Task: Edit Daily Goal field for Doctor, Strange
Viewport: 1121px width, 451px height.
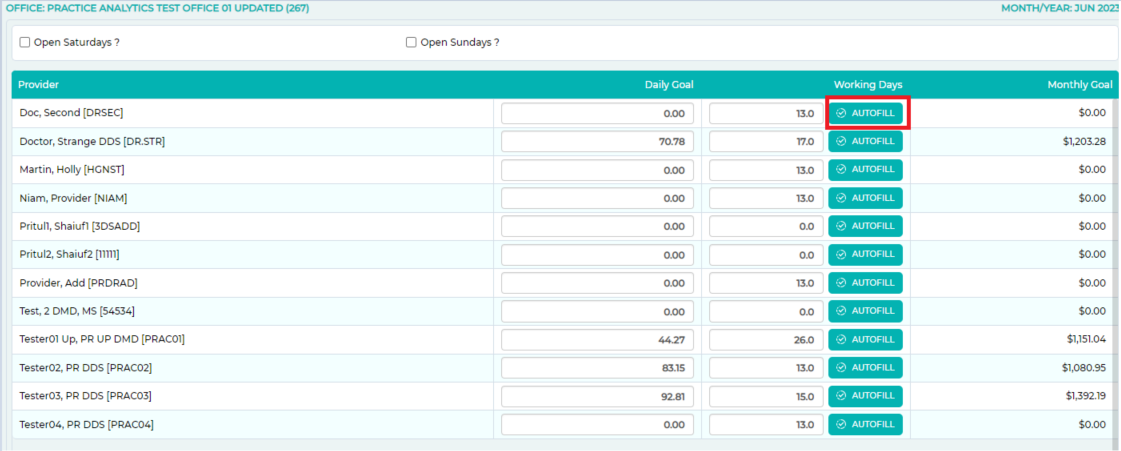Action: point(597,141)
